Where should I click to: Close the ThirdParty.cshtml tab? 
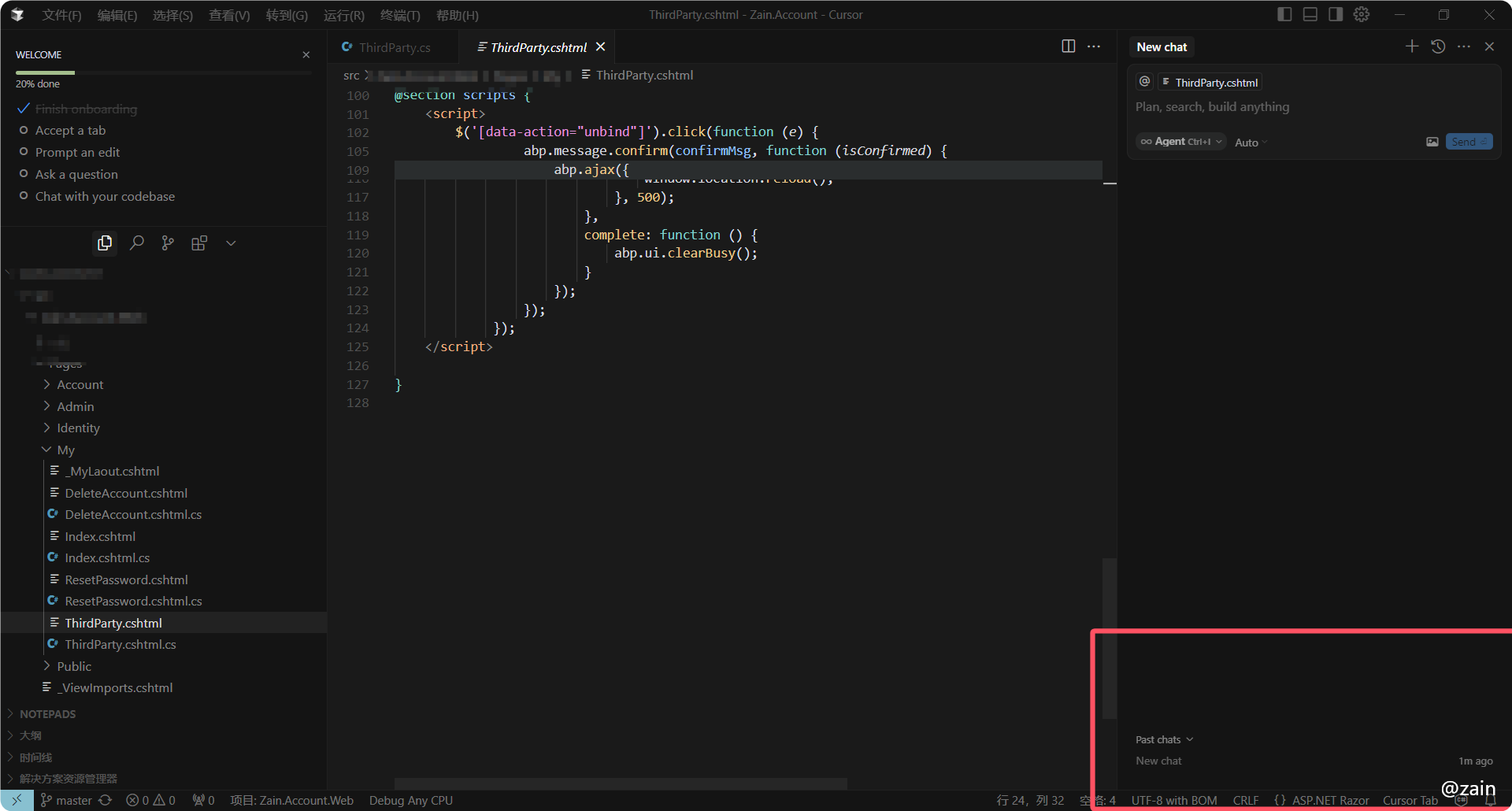(x=601, y=46)
